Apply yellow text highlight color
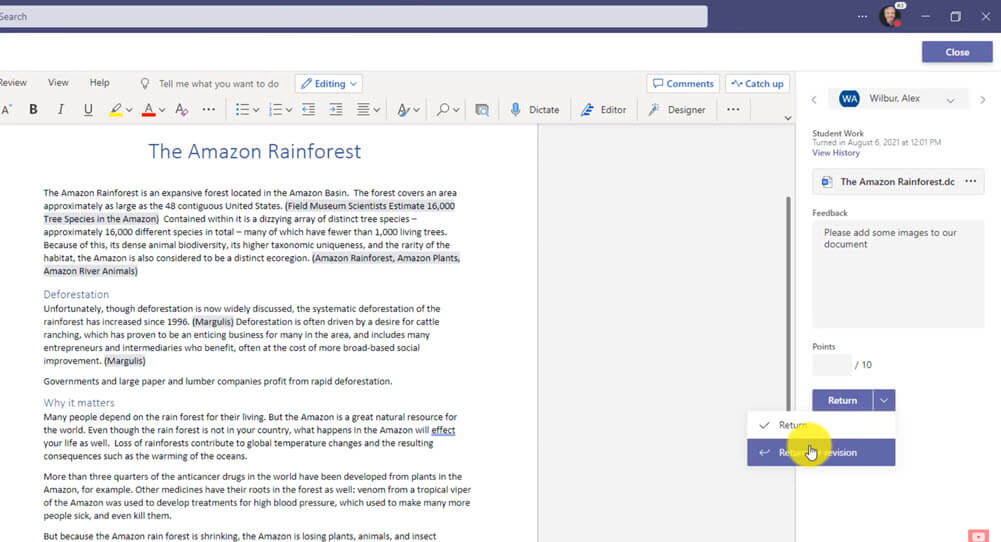This screenshot has width=1001, height=542. (116, 110)
